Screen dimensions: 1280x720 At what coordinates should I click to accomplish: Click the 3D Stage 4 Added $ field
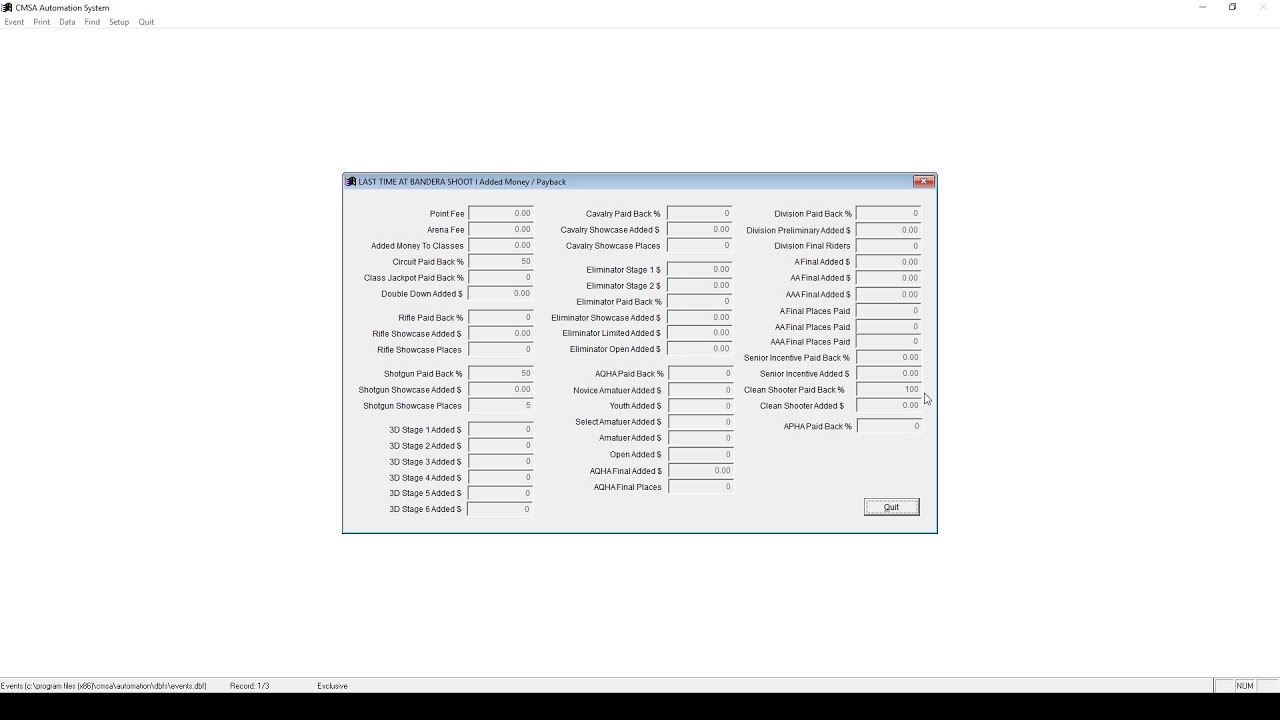(x=501, y=477)
